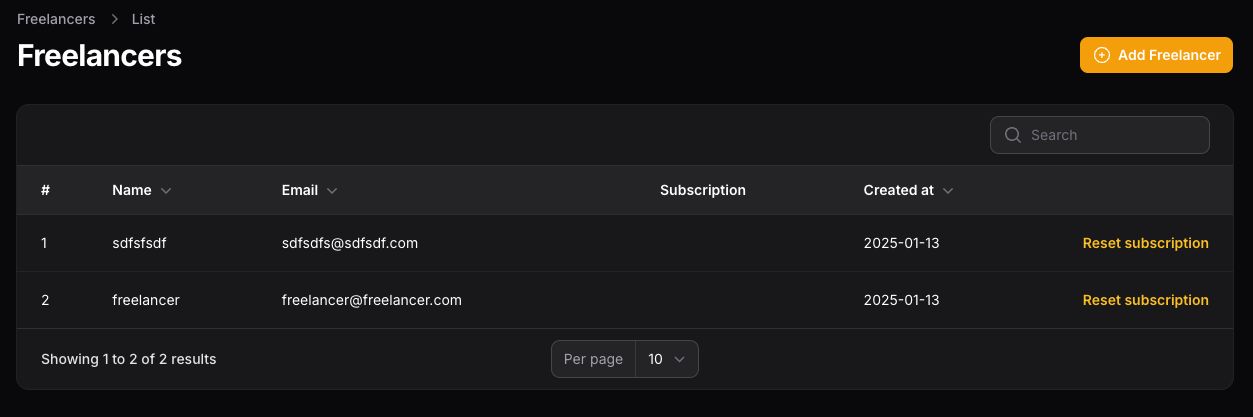
Task: Click the sort arrow beside Name
Action: click(166, 191)
